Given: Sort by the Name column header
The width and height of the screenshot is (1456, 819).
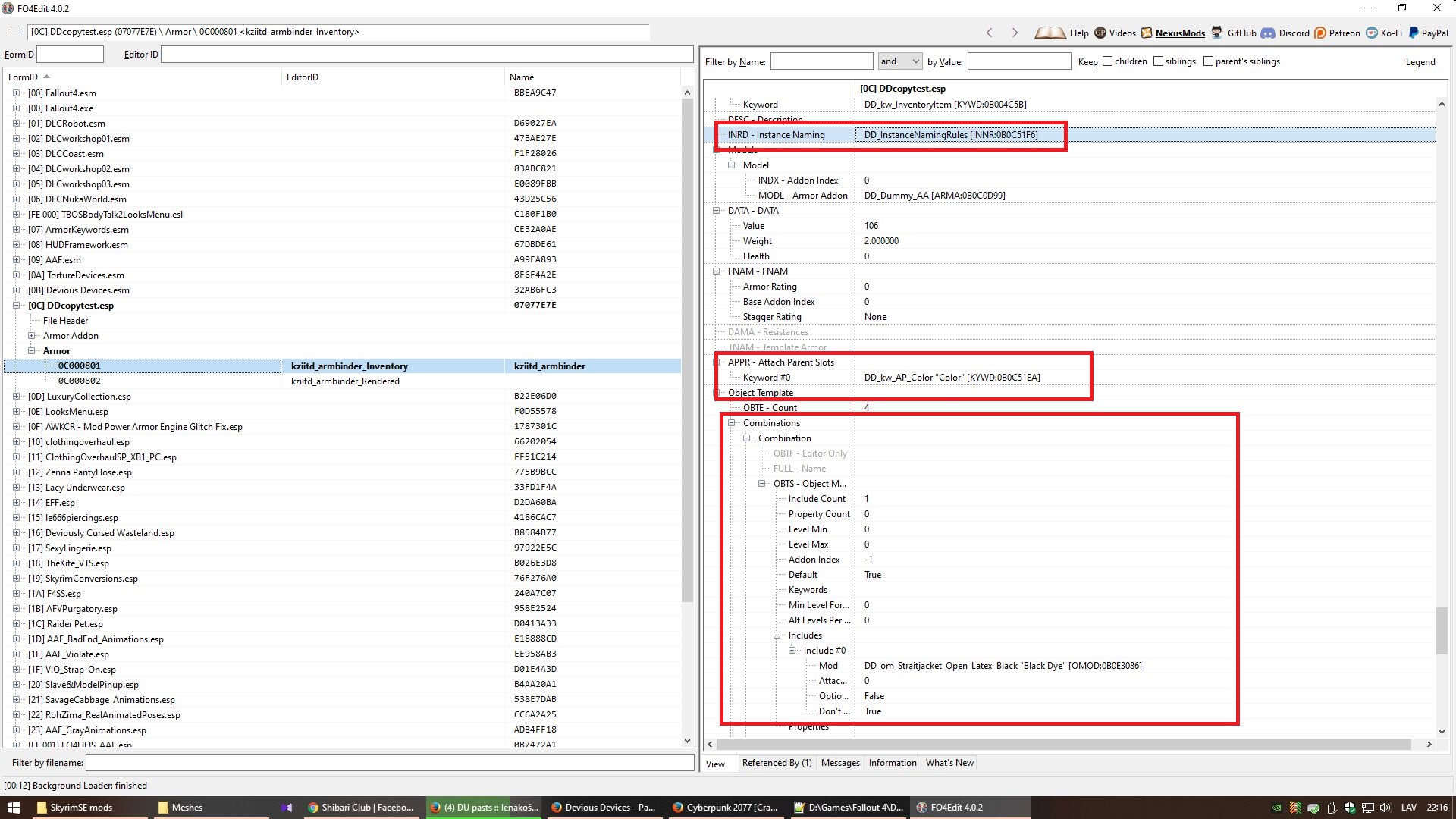Looking at the screenshot, I should pos(592,77).
